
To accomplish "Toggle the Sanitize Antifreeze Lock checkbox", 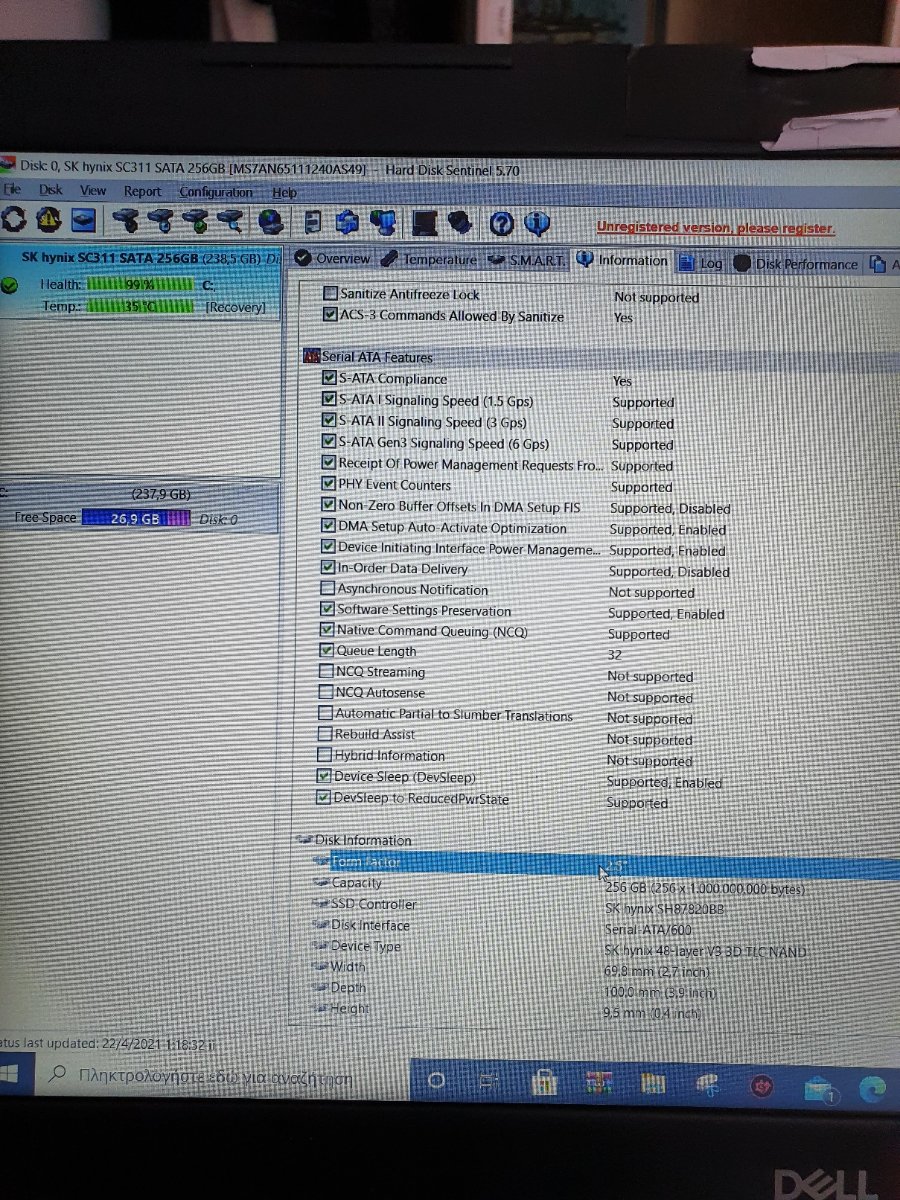I will point(330,294).
